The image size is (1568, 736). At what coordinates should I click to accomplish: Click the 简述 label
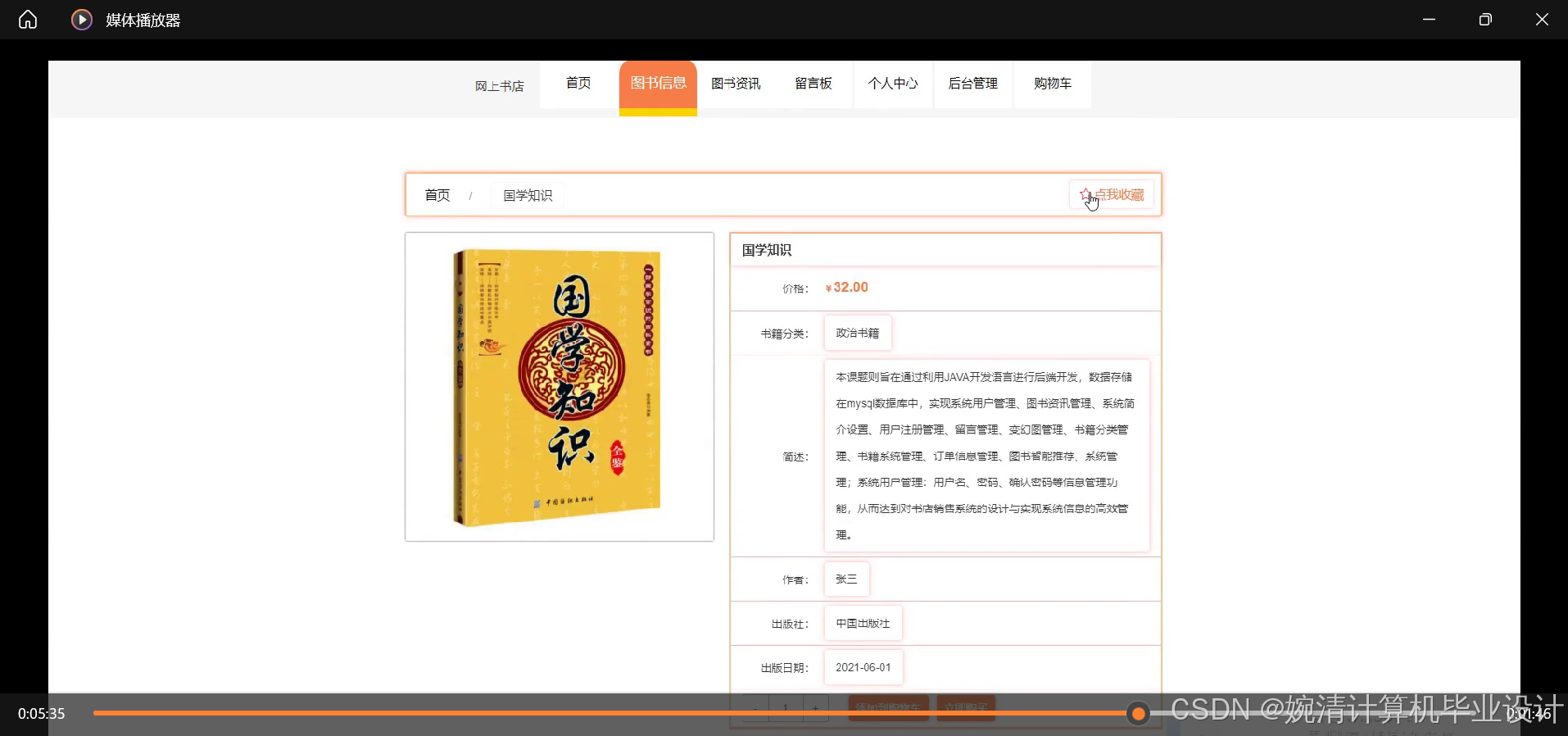795,457
